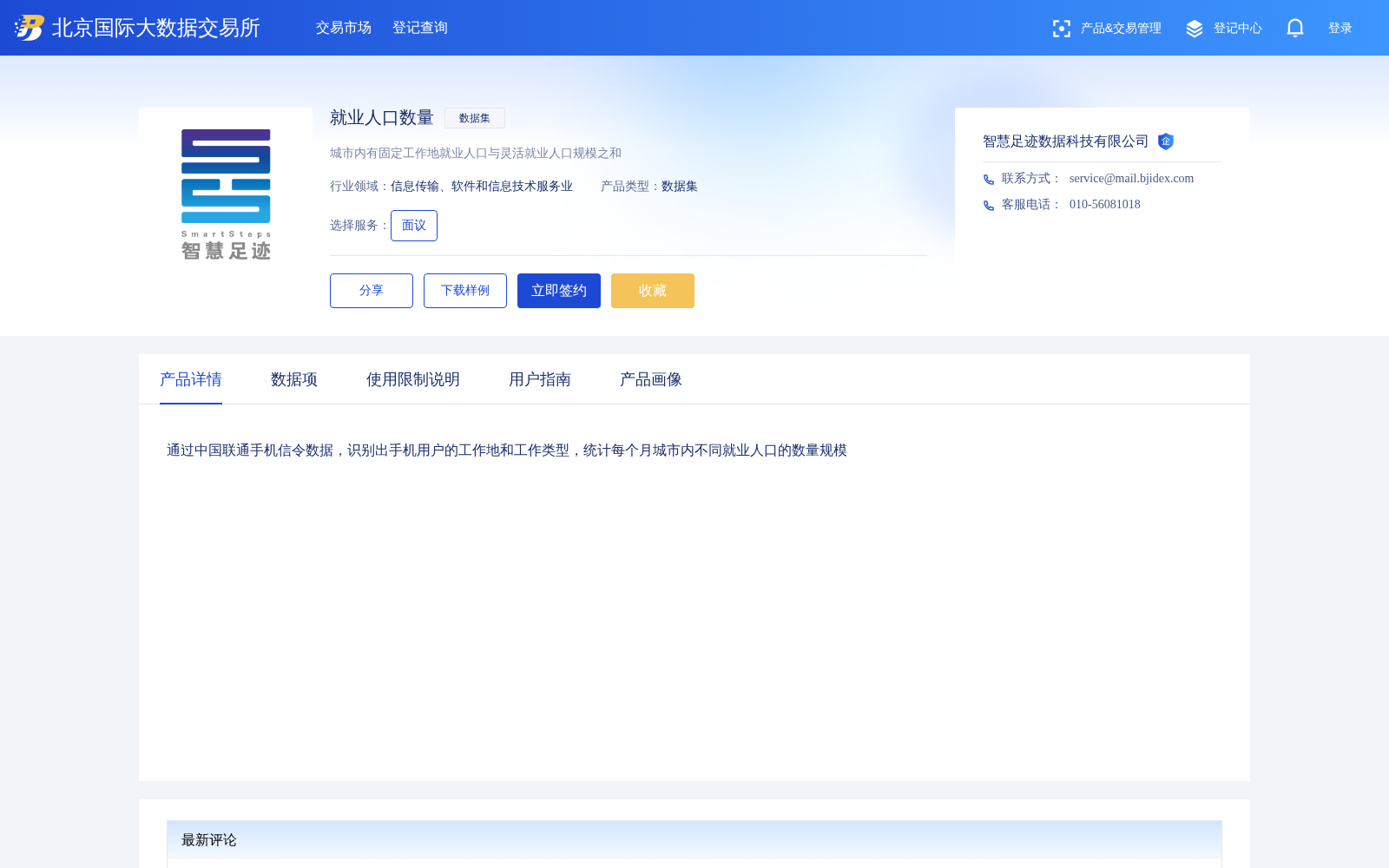The width and height of the screenshot is (1389, 868).
Task: Go to 产品&交易管理
Action: (x=1121, y=29)
